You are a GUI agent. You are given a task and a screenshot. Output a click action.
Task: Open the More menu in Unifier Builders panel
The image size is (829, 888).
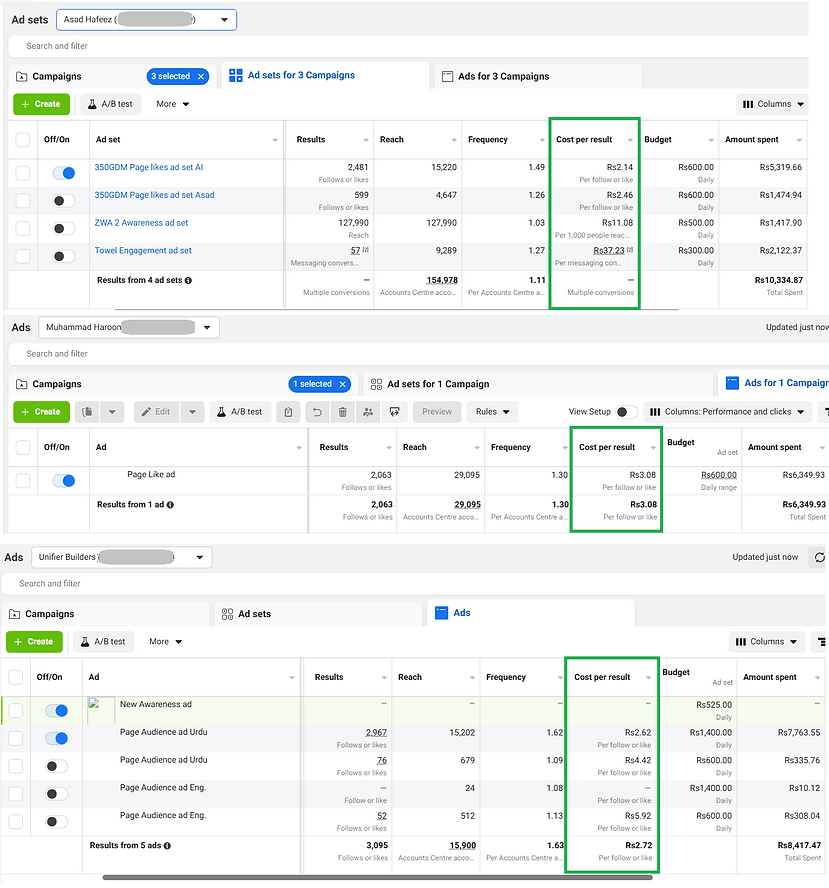[165, 642]
